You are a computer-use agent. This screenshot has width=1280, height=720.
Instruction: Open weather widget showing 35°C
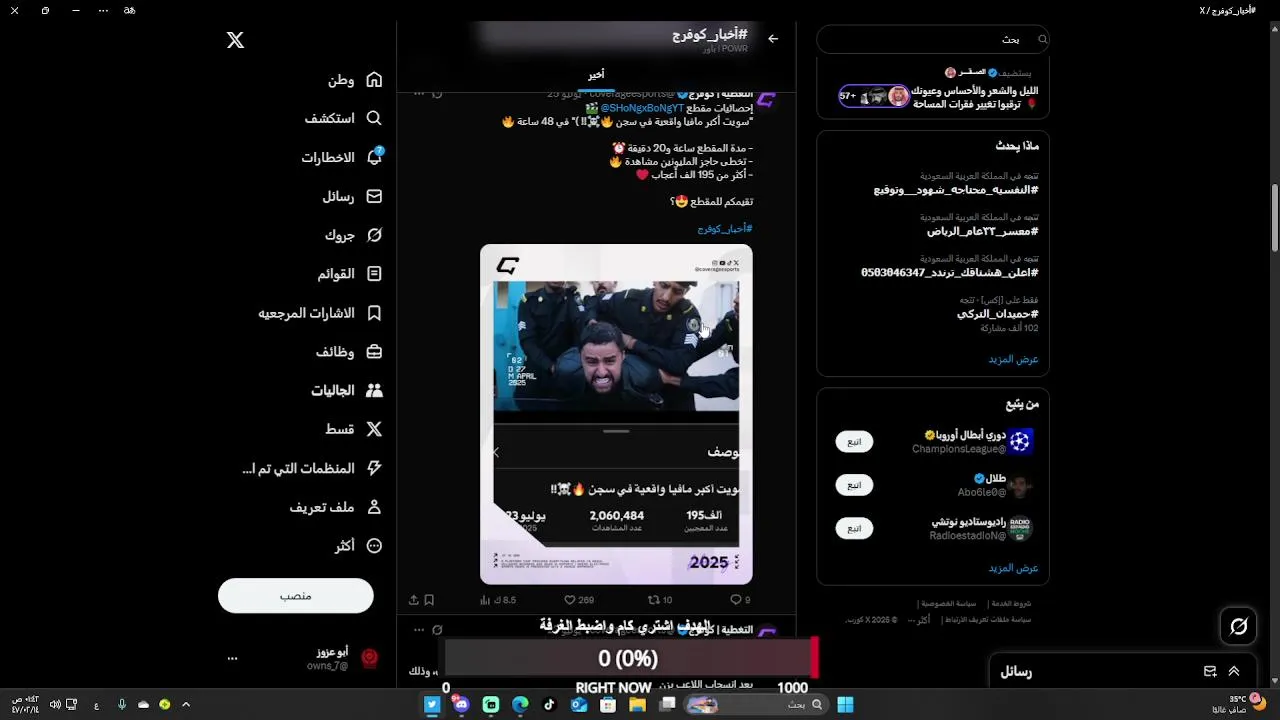pos(1237,704)
